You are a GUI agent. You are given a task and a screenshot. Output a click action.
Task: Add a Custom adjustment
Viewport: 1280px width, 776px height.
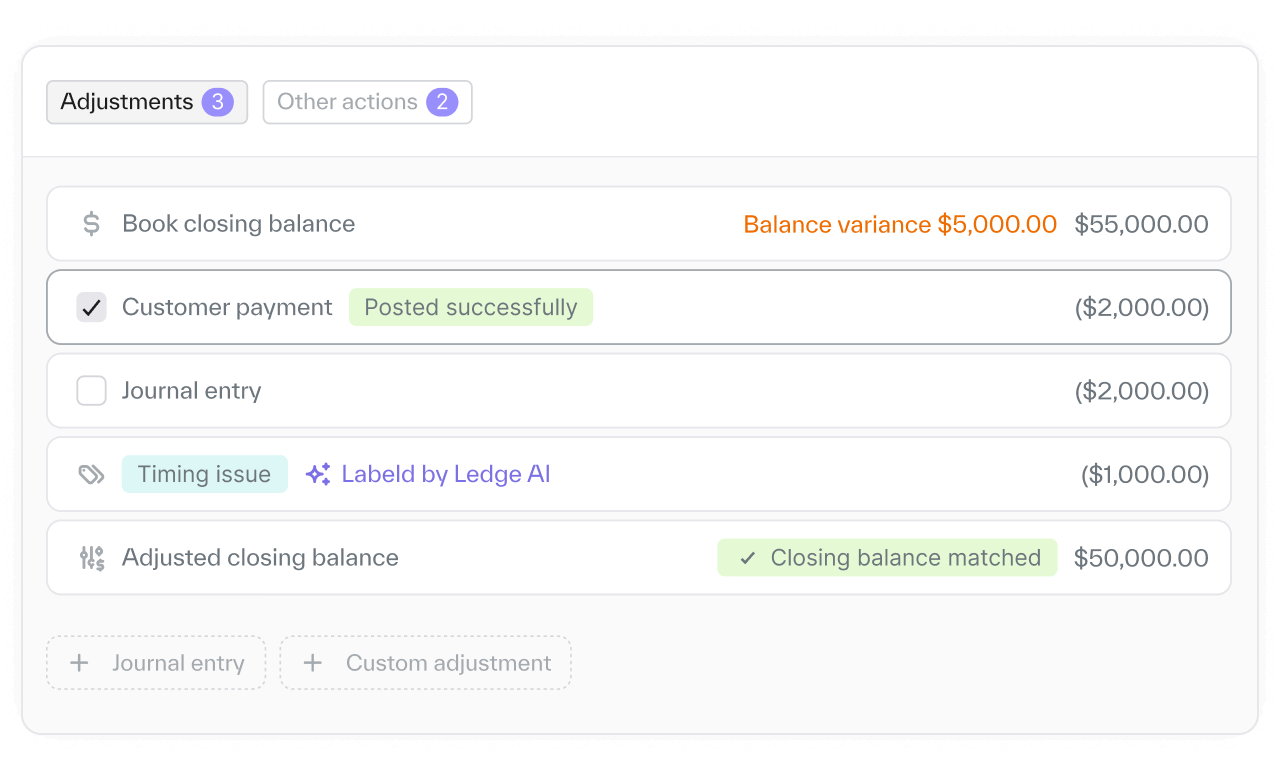pyautogui.click(x=426, y=663)
